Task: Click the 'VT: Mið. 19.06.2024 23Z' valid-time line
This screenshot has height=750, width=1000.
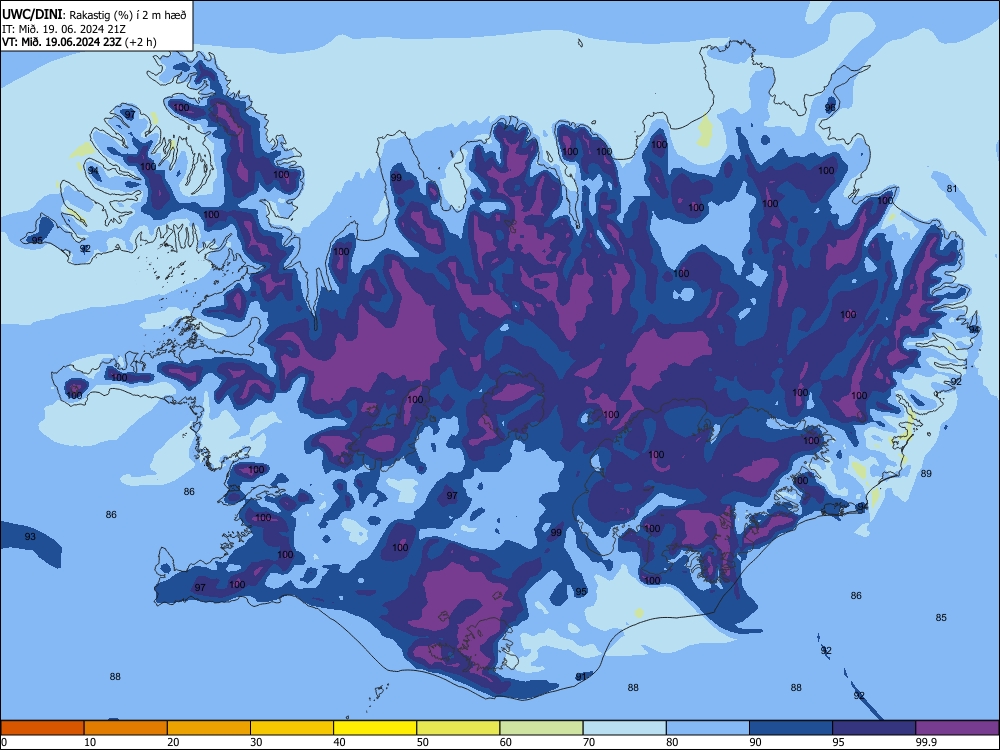Action: [62, 42]
